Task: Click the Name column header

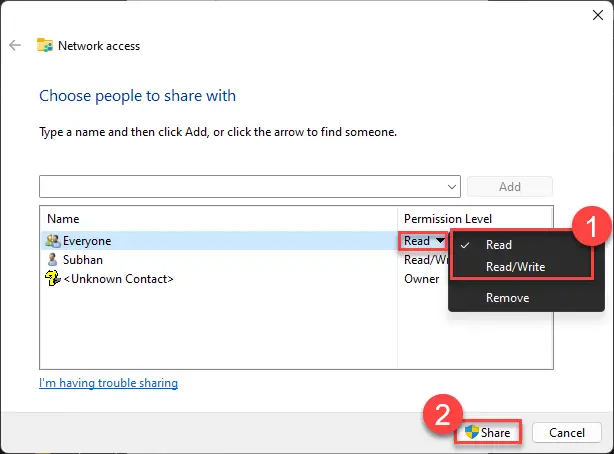Action: click(63, 218)
